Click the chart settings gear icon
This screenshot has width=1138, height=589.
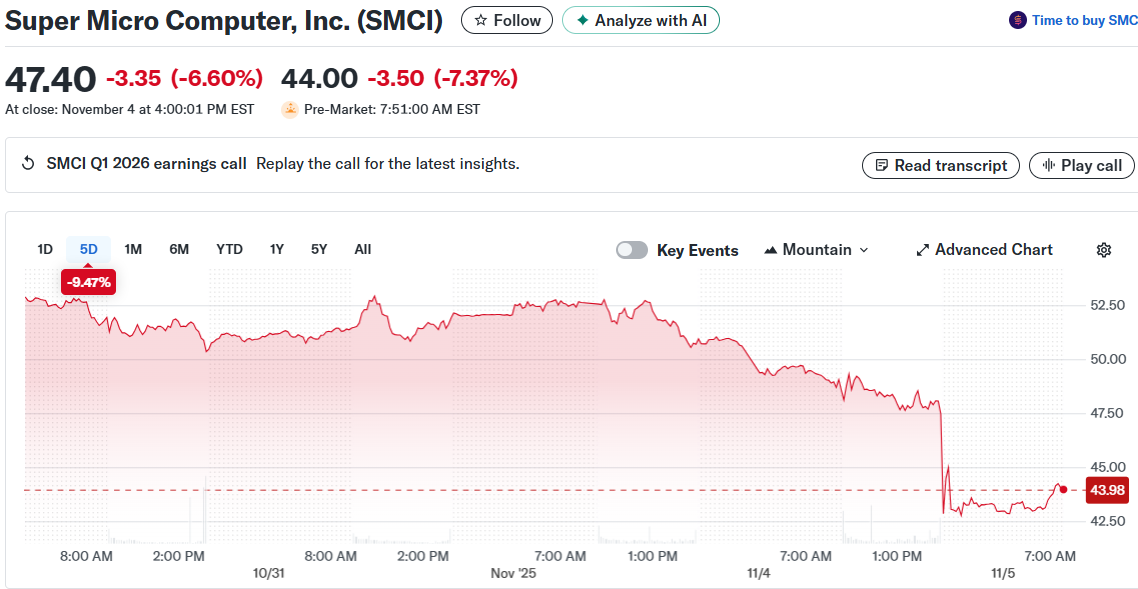pos(1104,250)
